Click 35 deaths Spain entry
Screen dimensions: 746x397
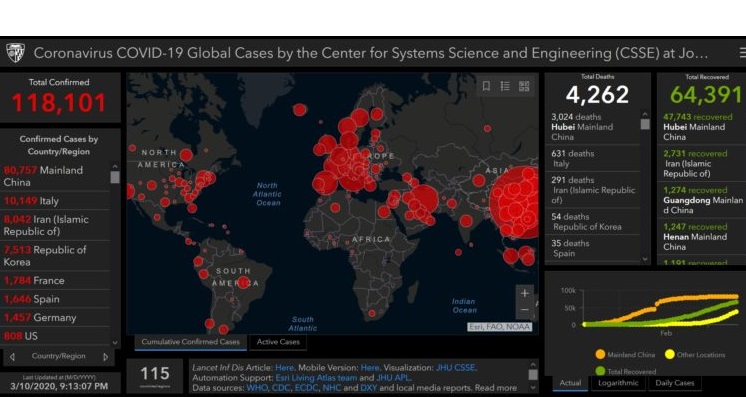[592, 248]
